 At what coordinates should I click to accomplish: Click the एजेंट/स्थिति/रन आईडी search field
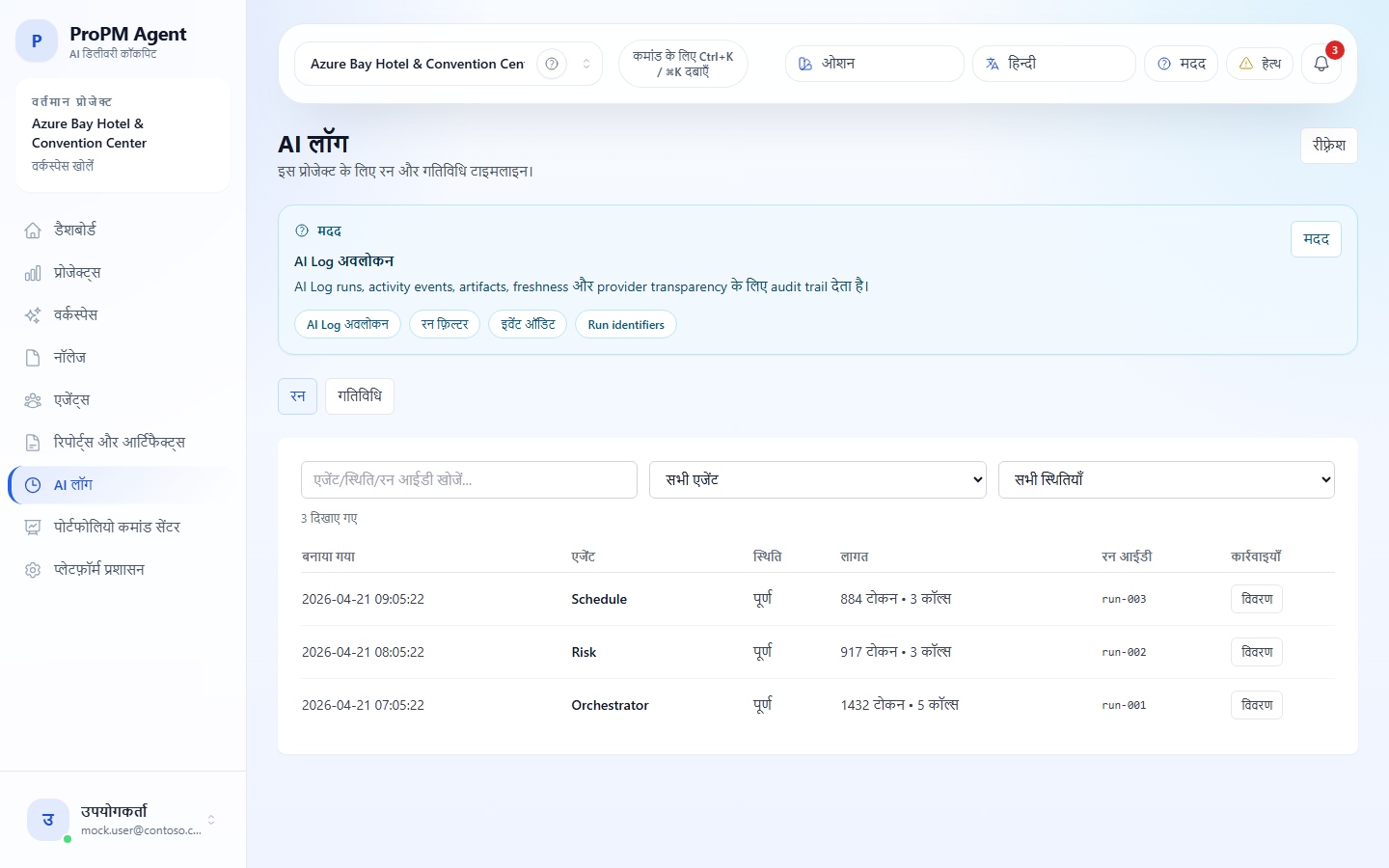click(468, 479)
